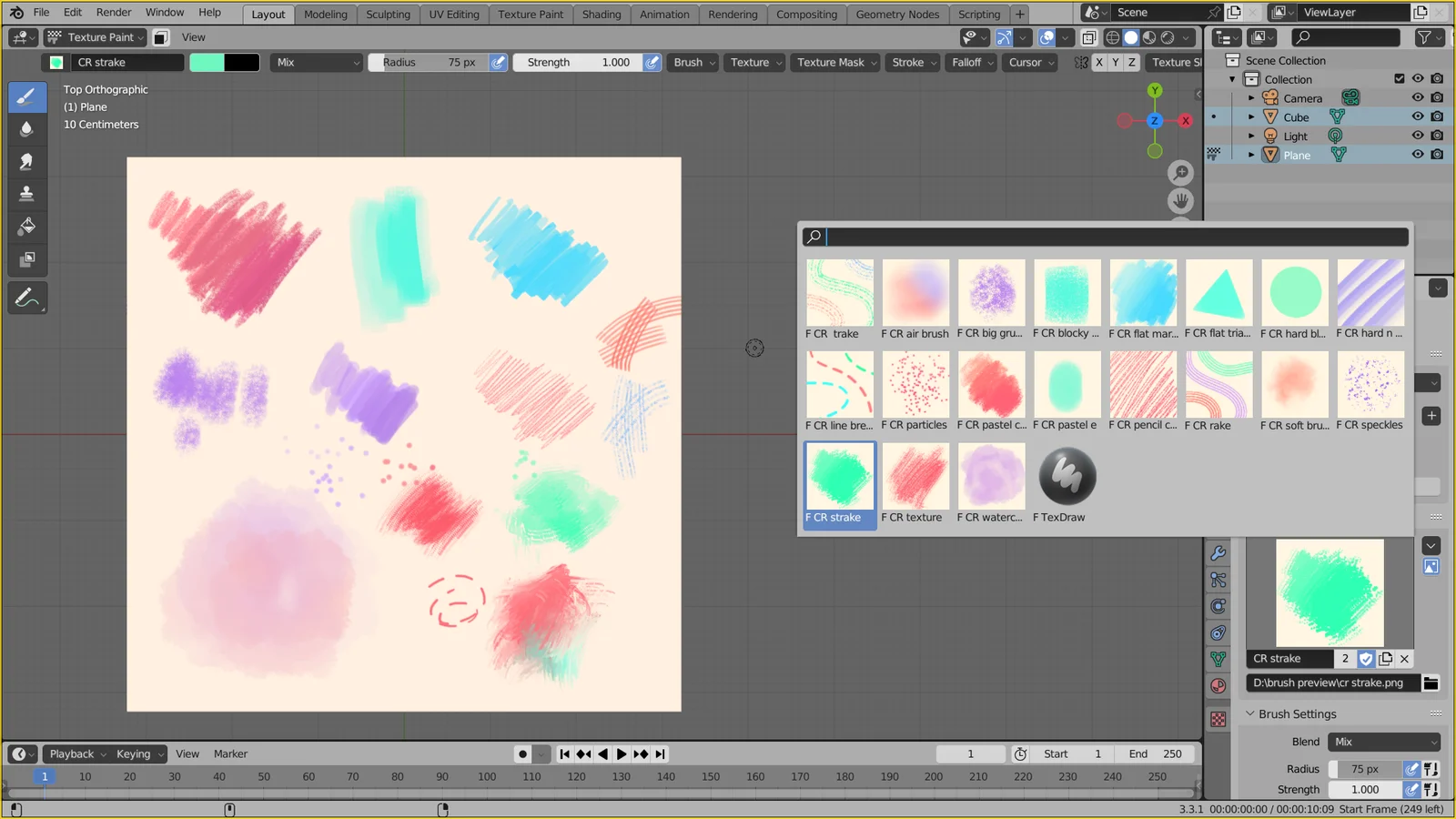Viewport: 1456px width, 819px height.
Task: Select the Smear tool in the toolbar
Action: (x=27, y=161)
